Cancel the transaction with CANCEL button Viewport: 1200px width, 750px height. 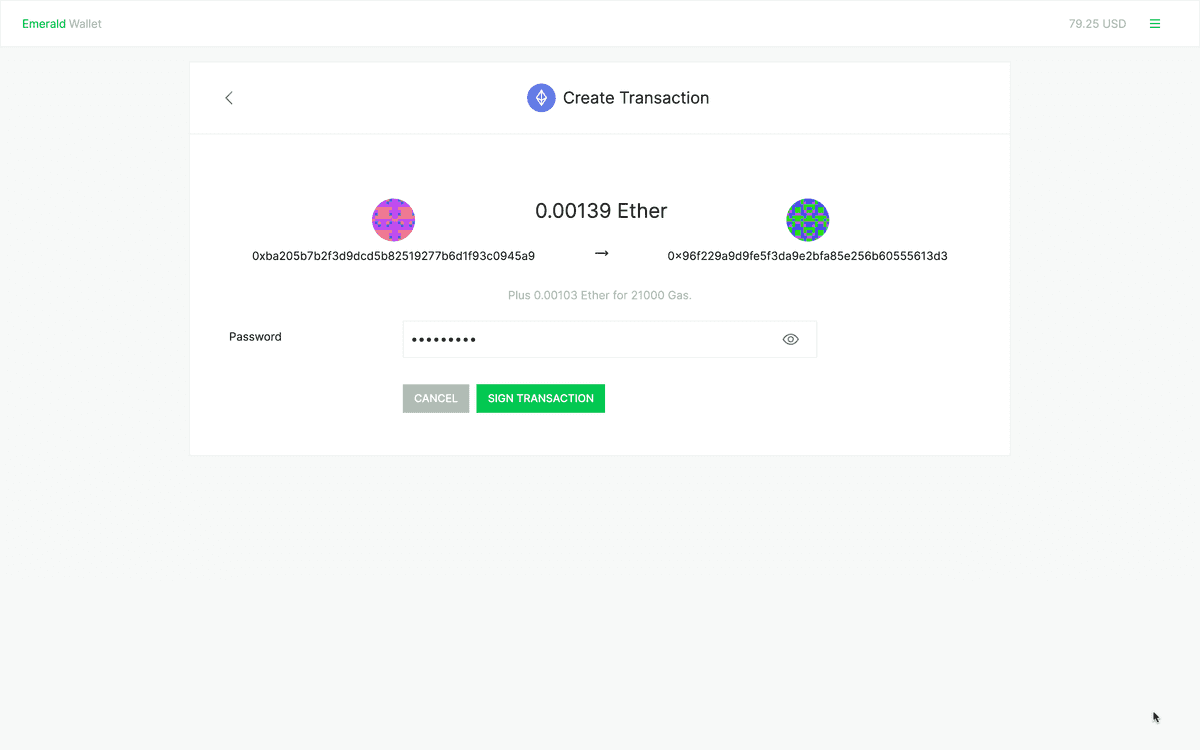[x=435, y=398]
